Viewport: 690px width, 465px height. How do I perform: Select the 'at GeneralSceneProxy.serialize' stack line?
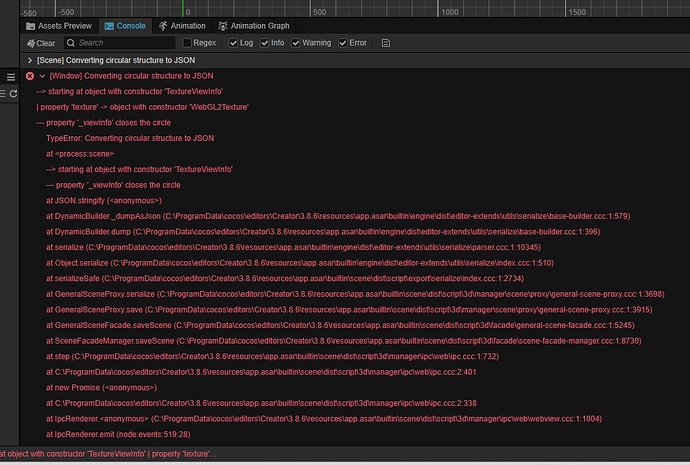click(x=355, y=294)
